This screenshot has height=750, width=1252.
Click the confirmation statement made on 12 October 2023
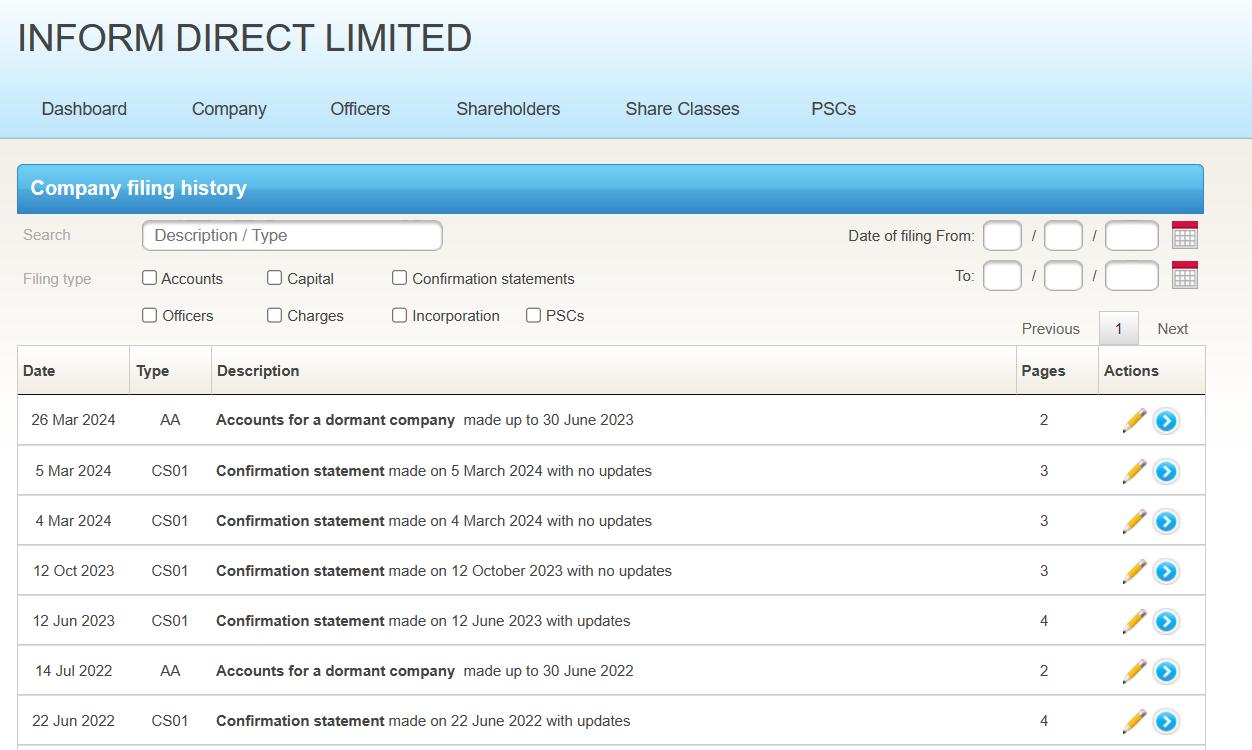pos(444,570)
